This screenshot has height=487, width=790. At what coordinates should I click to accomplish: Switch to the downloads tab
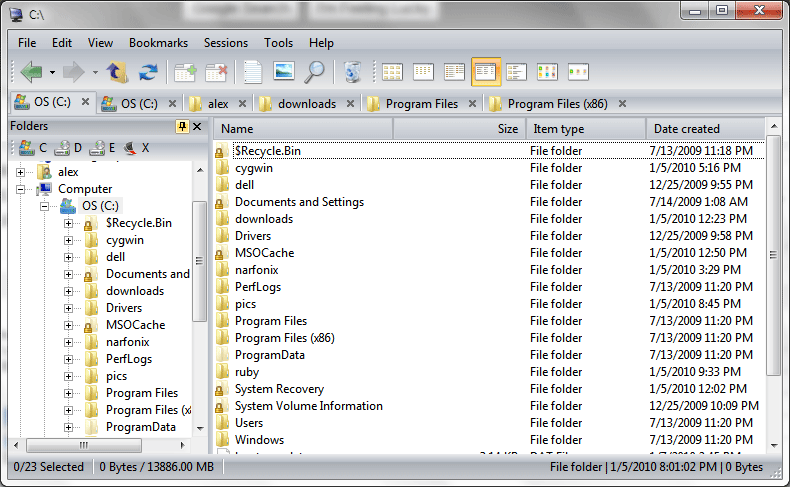(306, 104)
